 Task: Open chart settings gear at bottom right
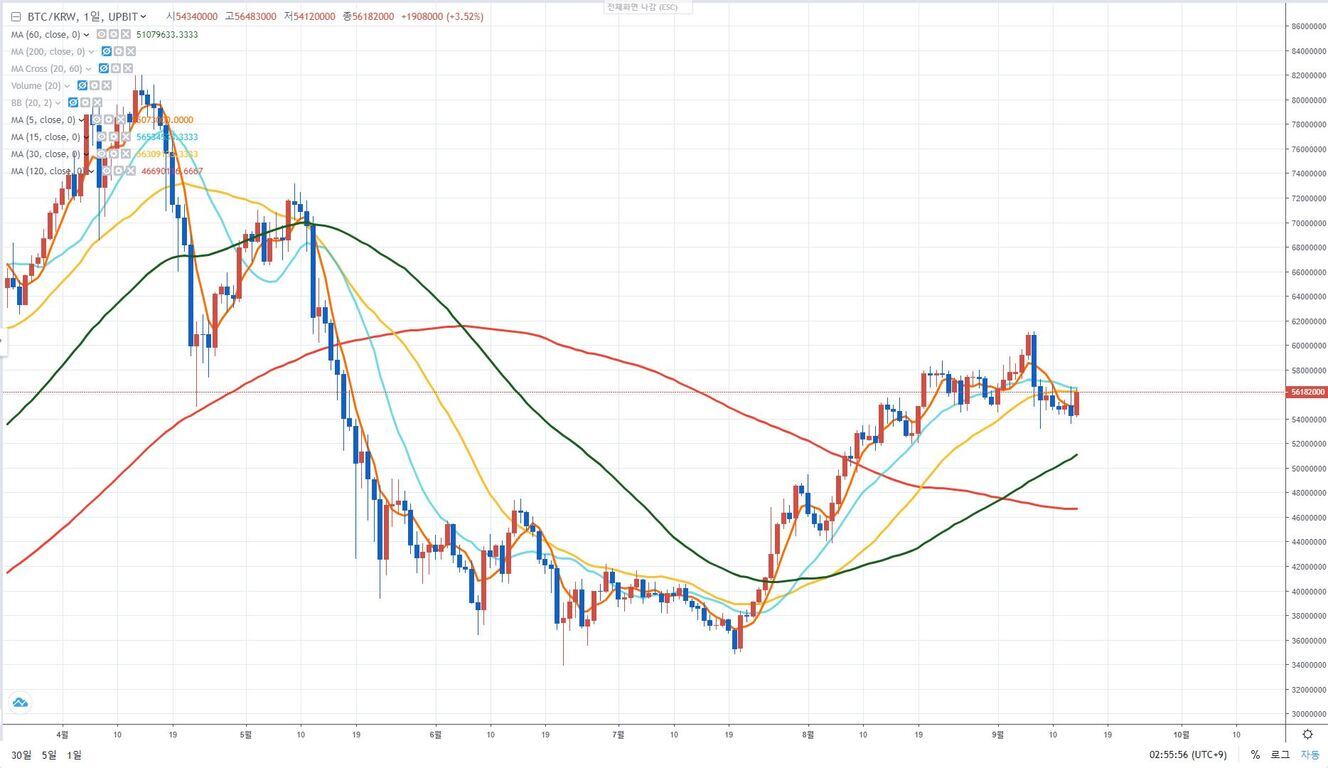(x=1307, y=734)
